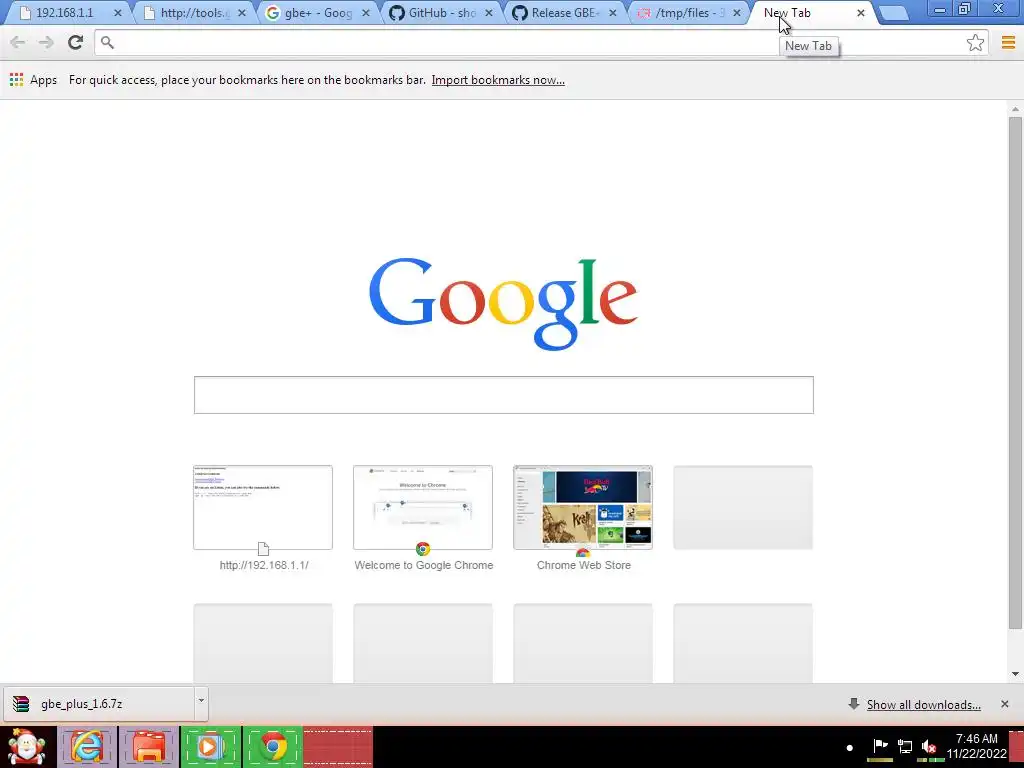The width and height of the screenshot is (1024, 768).
Task: Click the muted volume tray icon
Action: point(929,747)
